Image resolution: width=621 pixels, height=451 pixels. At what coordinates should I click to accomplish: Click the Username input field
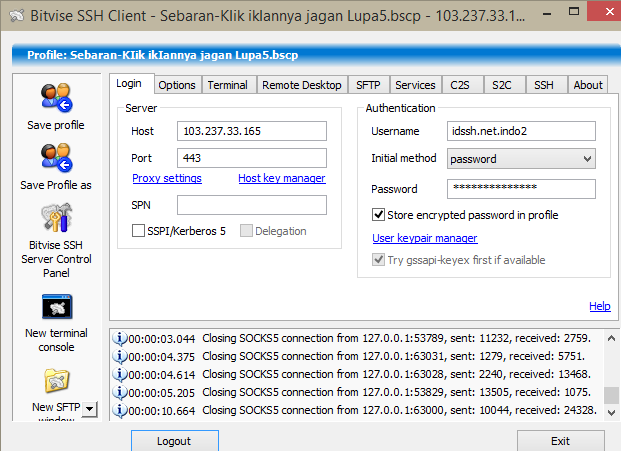point(521,131)
